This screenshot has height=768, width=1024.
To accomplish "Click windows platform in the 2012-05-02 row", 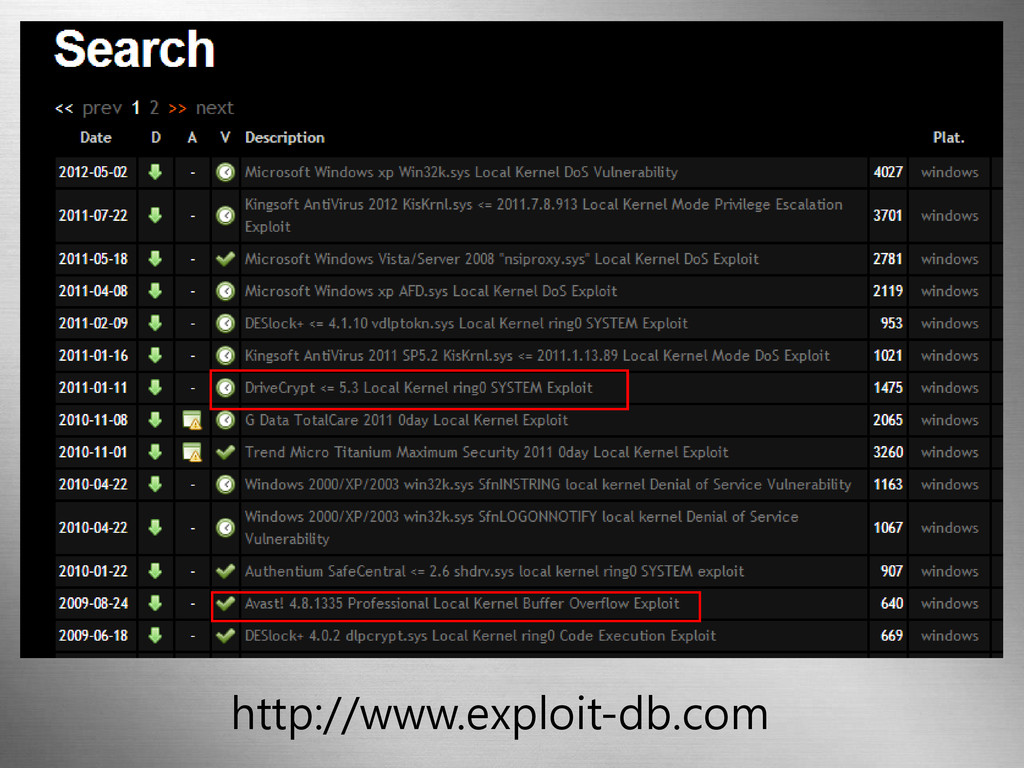I will [x=950, y=172].
